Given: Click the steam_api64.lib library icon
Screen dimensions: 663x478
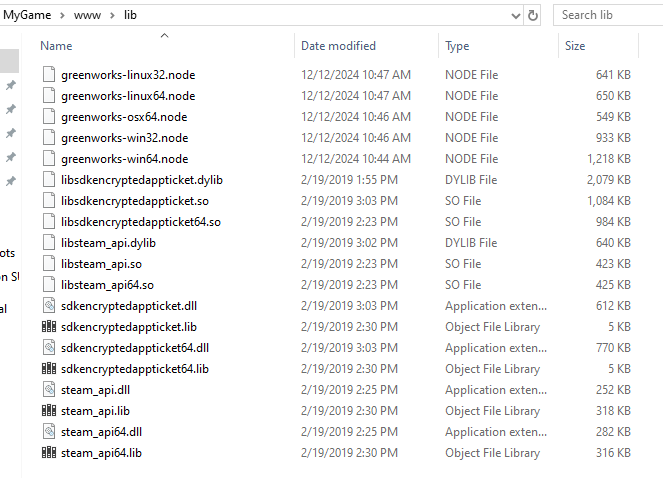Looking at the screenshot, I should coord(49,453).
